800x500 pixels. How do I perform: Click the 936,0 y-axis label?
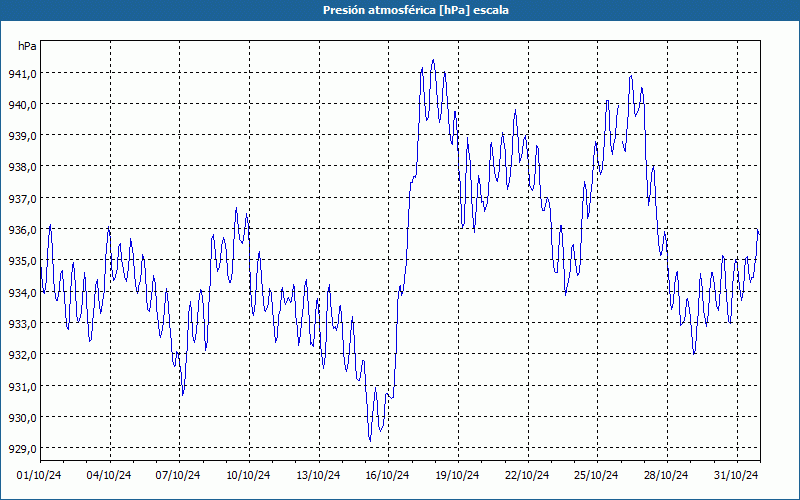point(22,231)
